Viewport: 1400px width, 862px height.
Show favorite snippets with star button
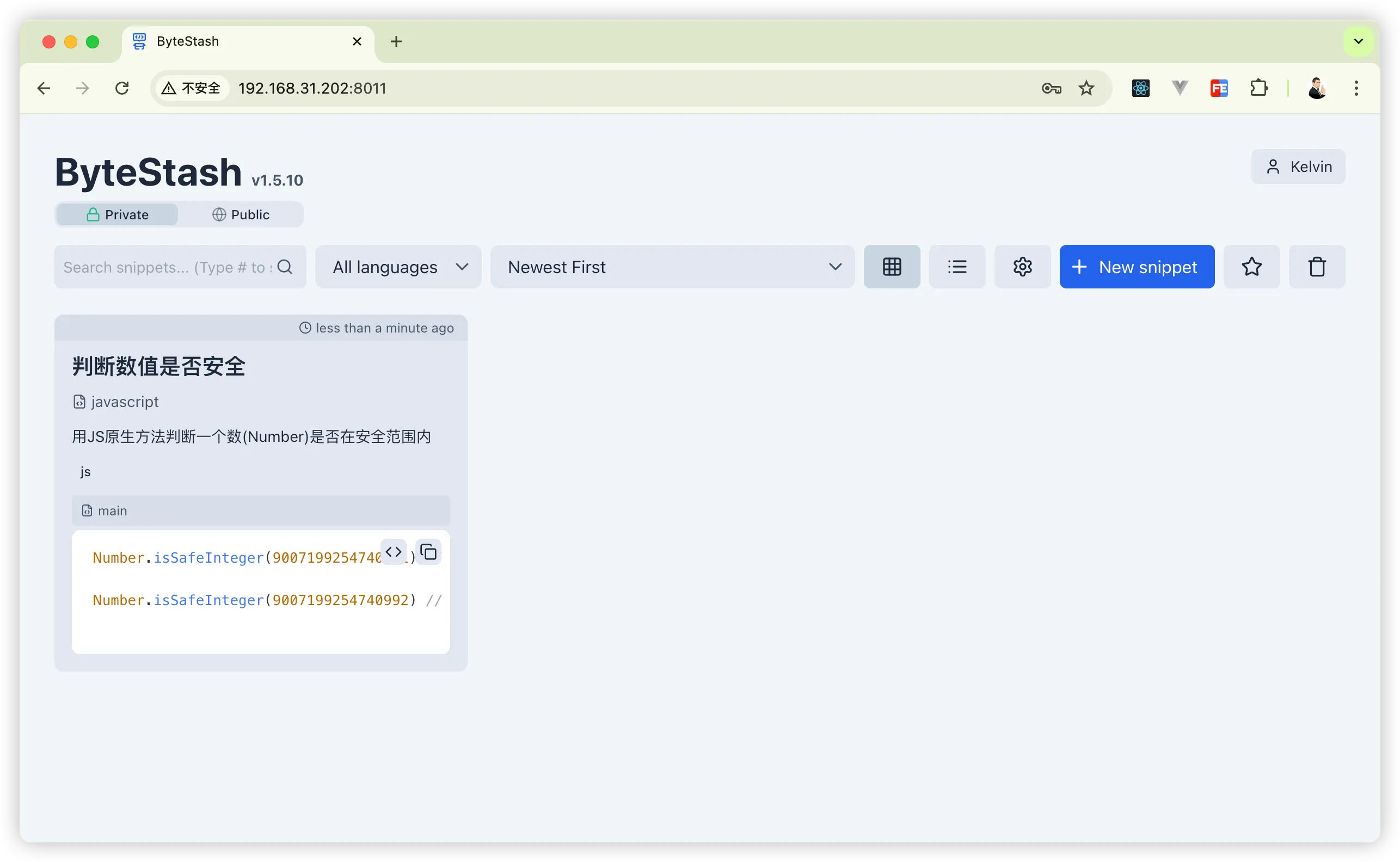pos(1252,267)
